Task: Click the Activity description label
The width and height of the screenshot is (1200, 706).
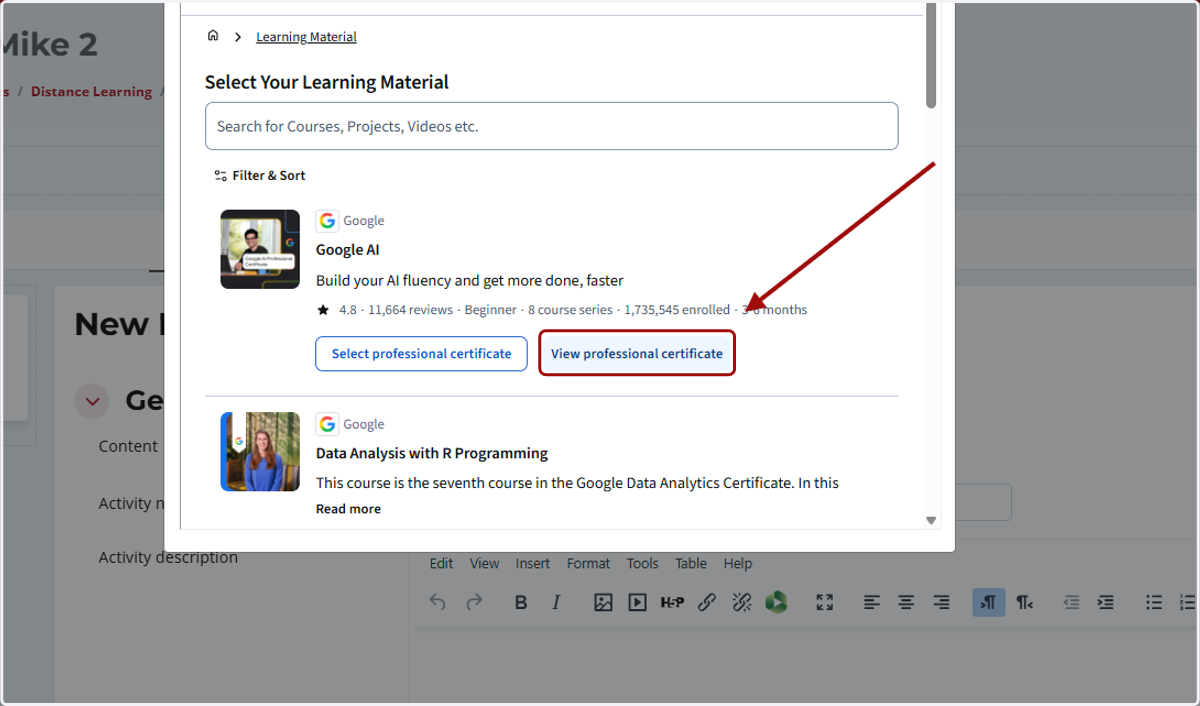Action: (168, 558)
